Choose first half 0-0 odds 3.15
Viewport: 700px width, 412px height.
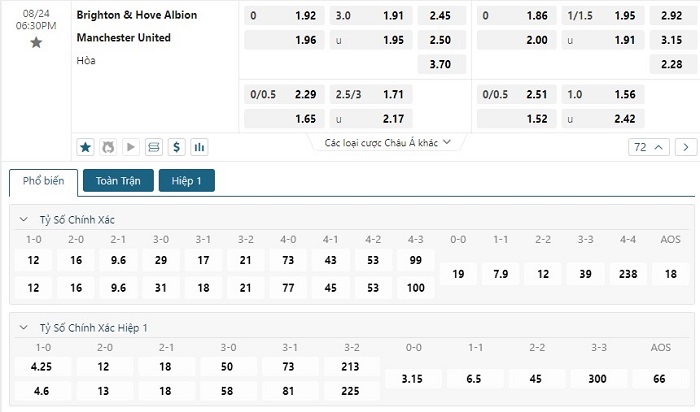415,380
